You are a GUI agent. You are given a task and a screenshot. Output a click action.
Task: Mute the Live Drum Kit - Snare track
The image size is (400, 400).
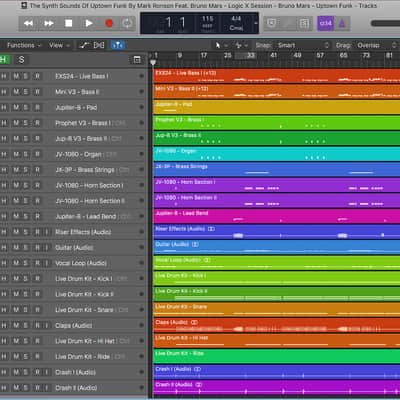(16, 310)
